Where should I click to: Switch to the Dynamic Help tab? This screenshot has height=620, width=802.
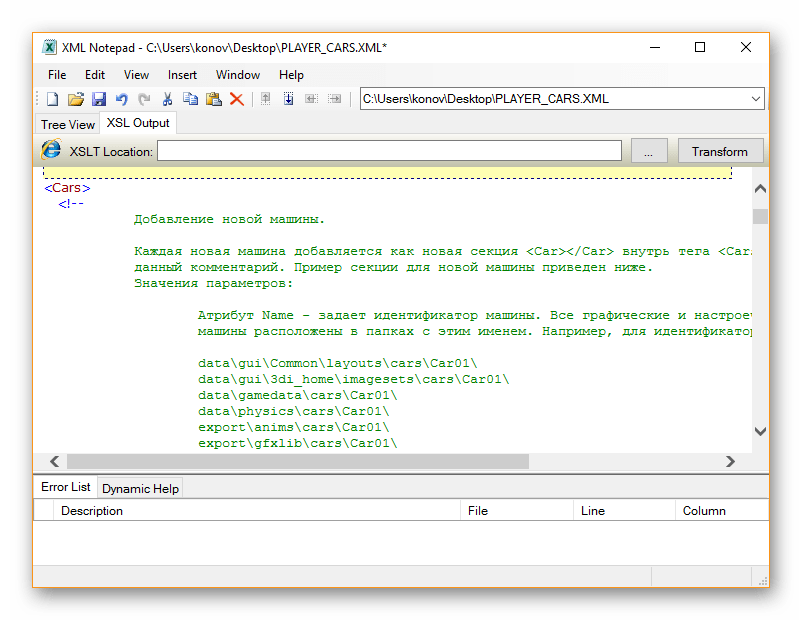(140, 489)
